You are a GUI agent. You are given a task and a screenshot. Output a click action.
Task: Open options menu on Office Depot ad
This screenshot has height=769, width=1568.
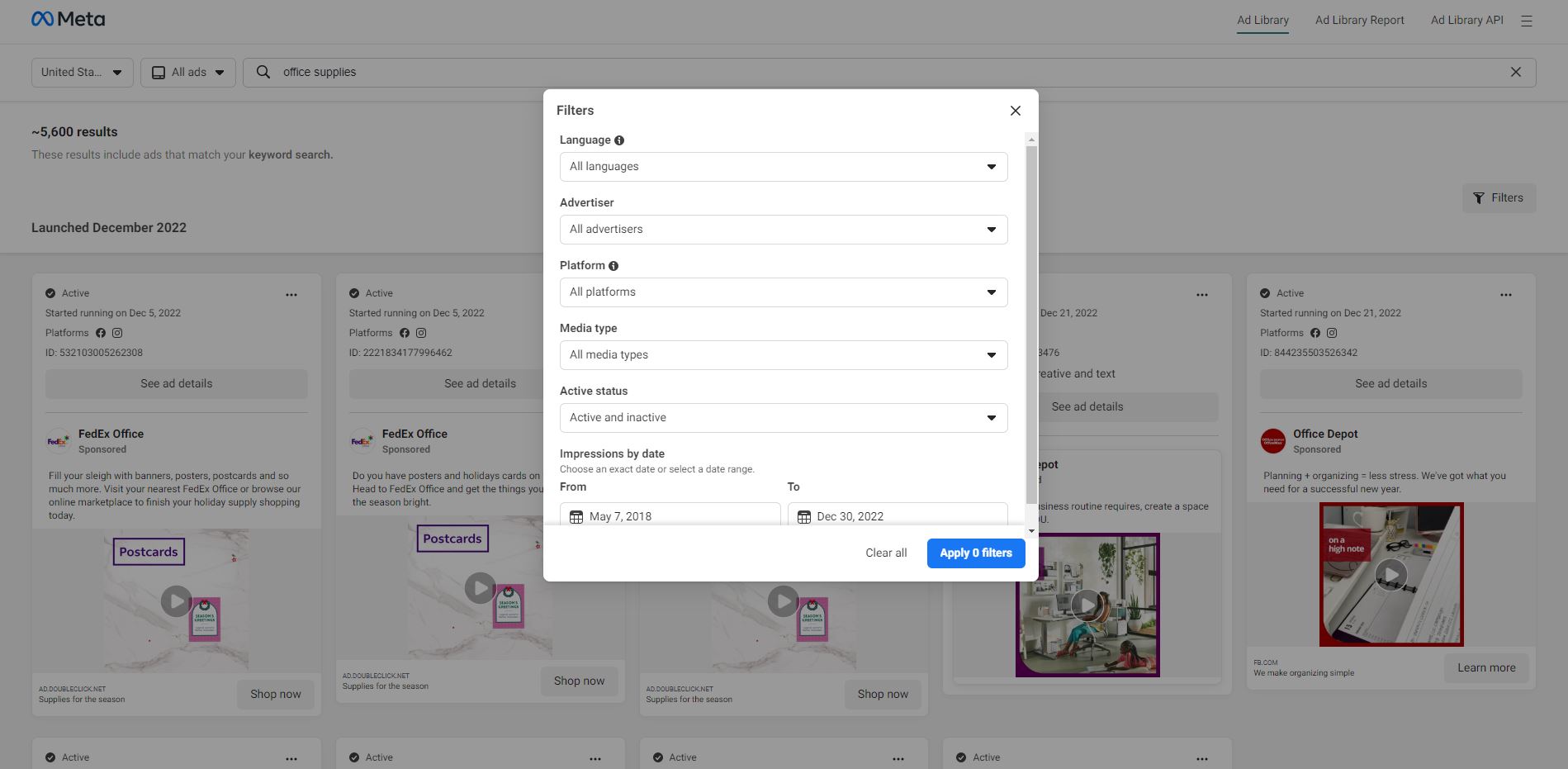tap(1505, 294)
